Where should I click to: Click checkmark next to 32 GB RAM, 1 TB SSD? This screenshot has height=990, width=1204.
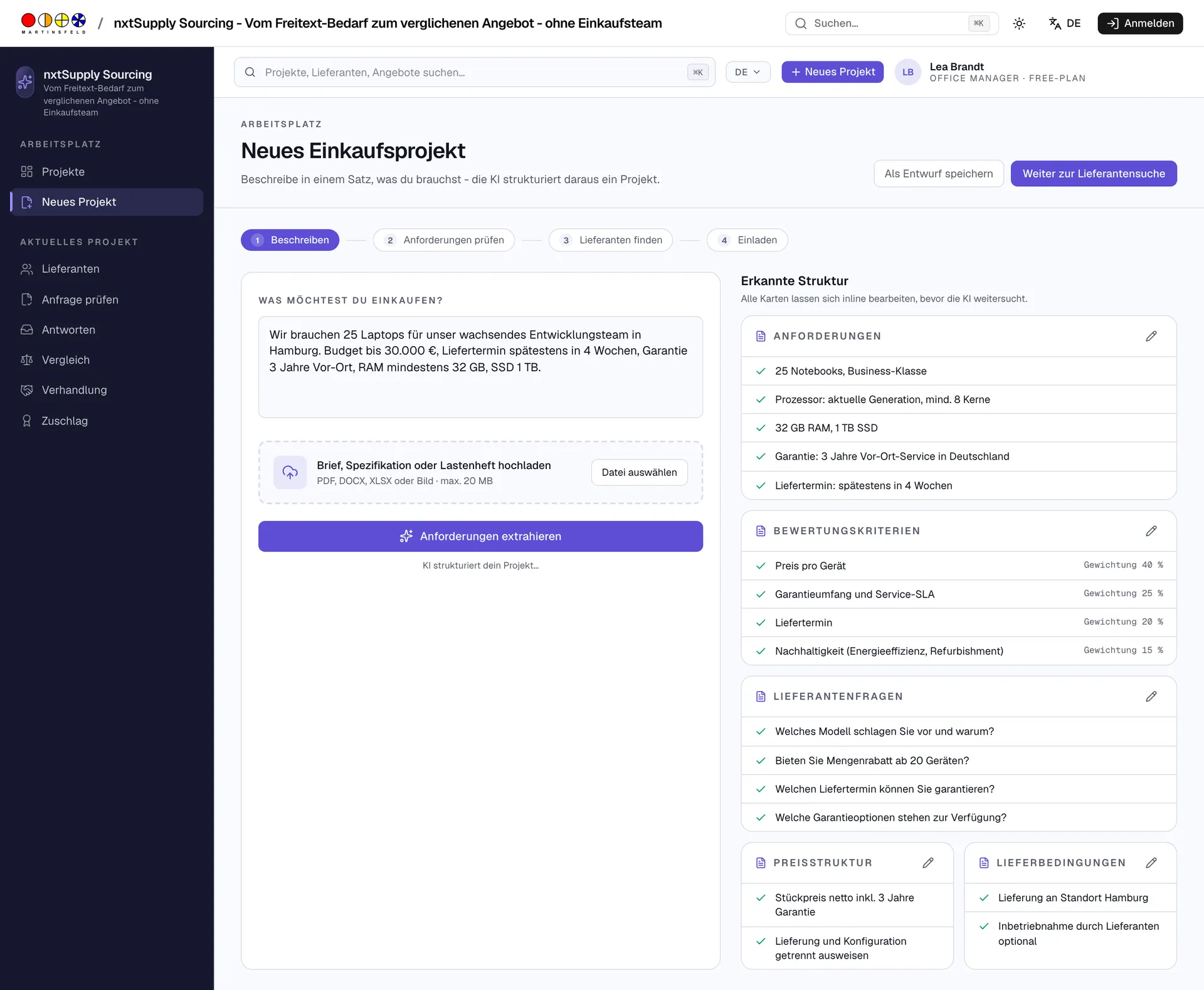pyautogui.click(x=761, y=428)
